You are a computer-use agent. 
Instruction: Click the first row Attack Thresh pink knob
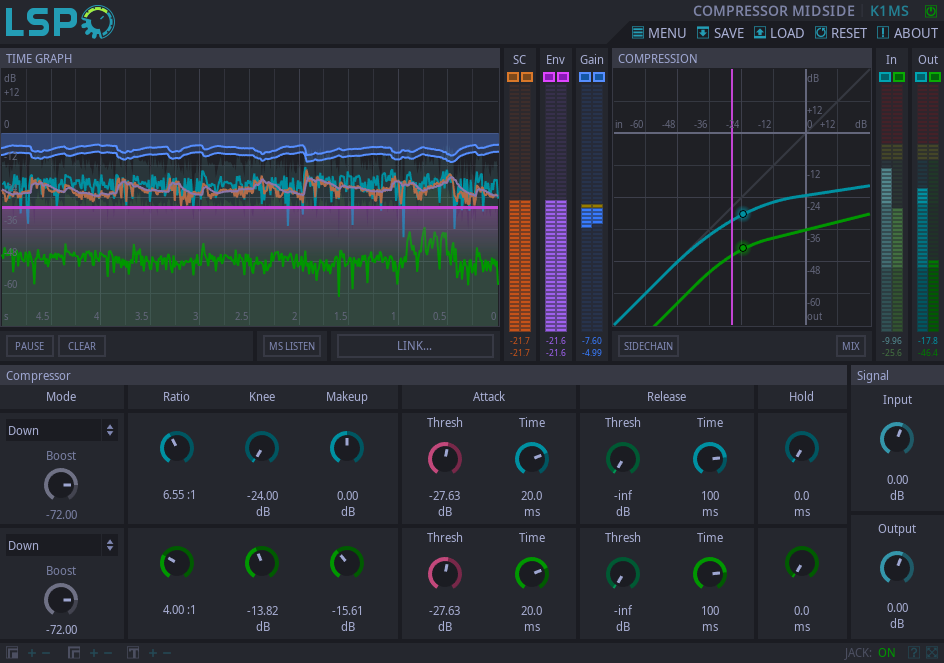tap(445, 459)
